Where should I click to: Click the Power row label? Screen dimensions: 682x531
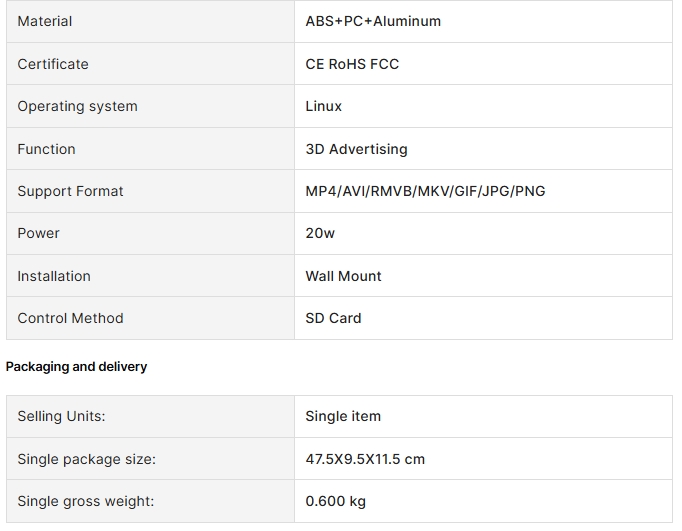[x=38, y=233]
